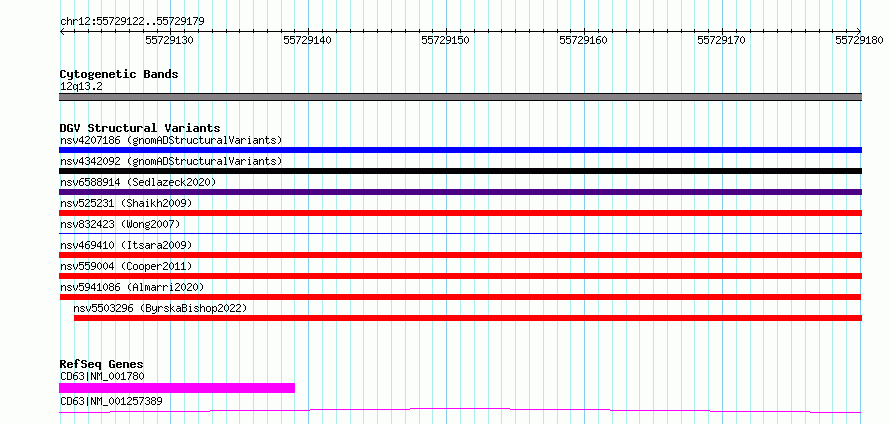Click ruler position 55729150
This screenshot has height=424, width=890.
click(x=446, y=40)
